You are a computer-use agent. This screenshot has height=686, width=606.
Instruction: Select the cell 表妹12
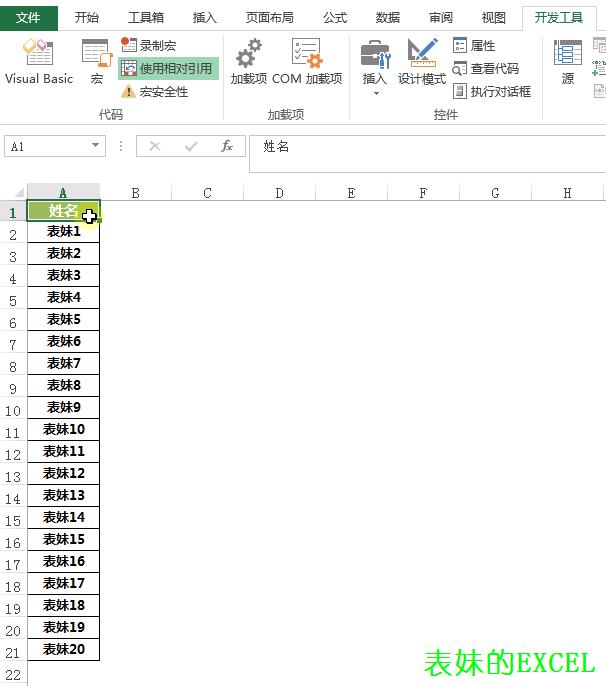pos(63,473)
